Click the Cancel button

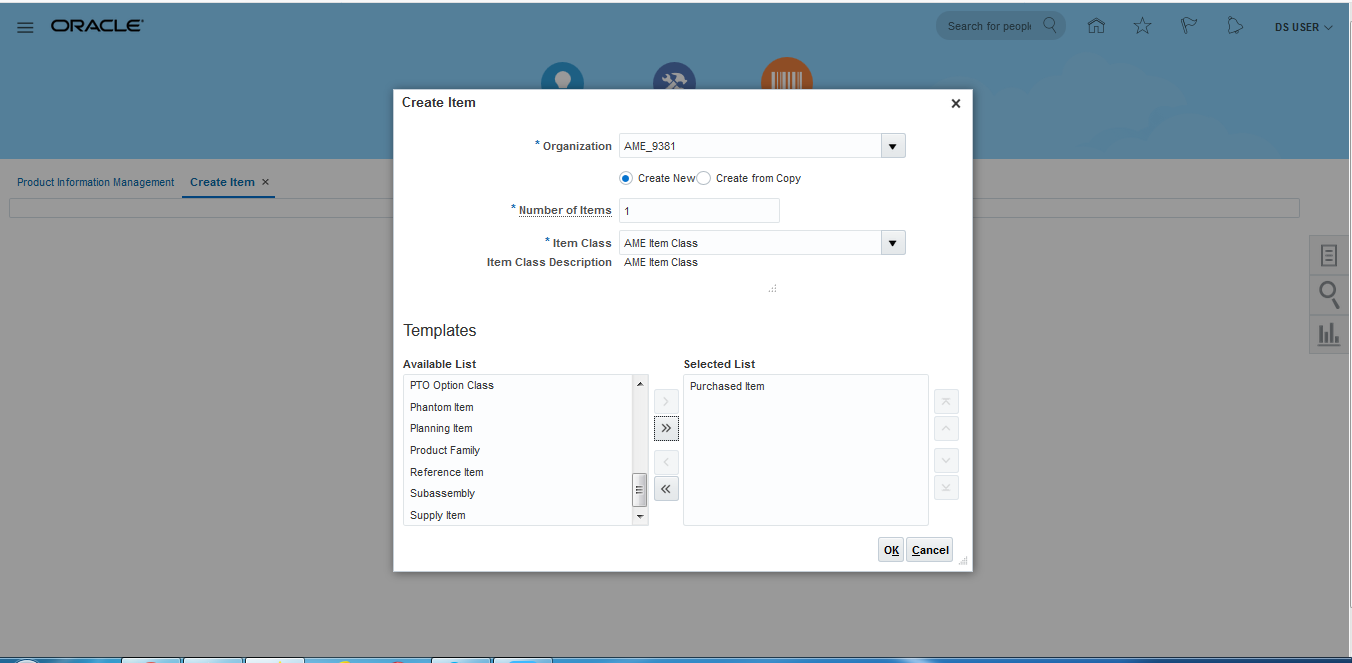[x=930, y=550]
